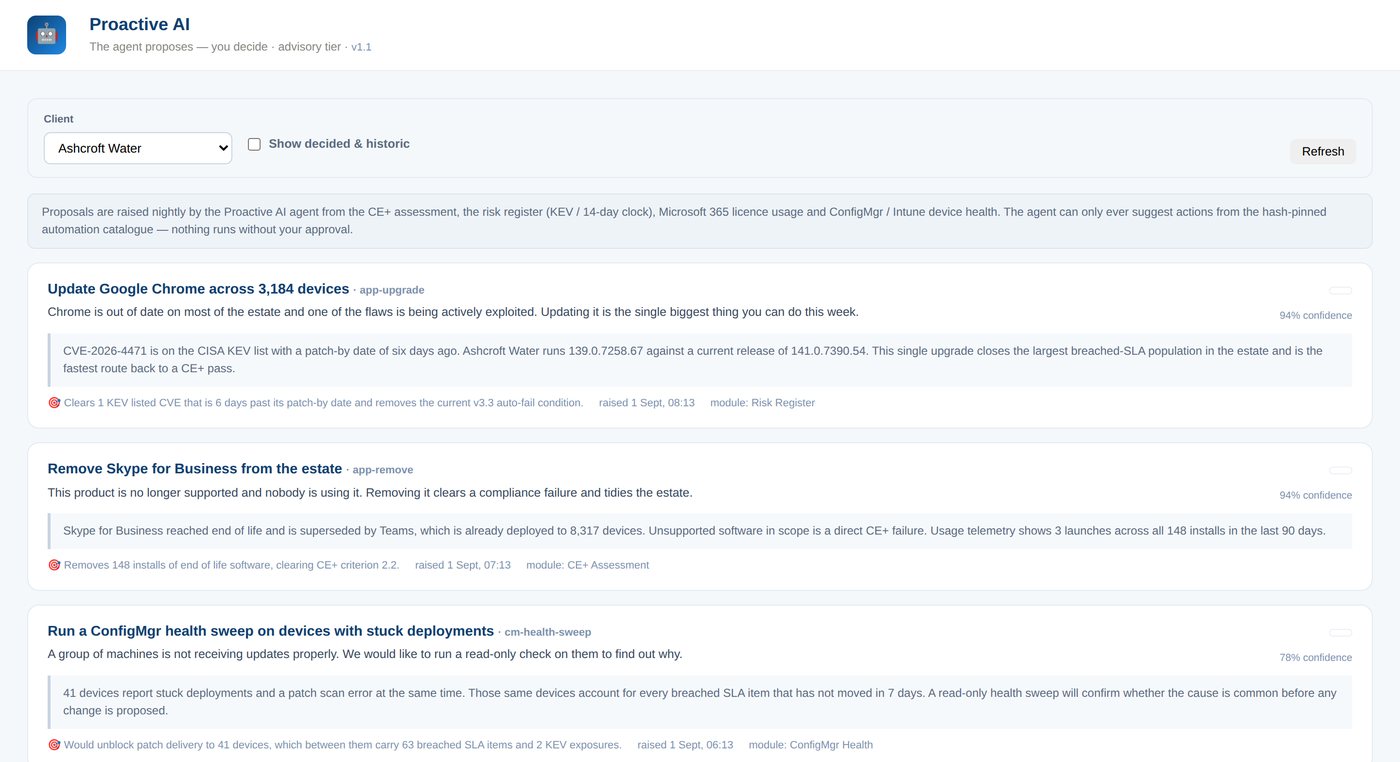Click the summary 'A group of machines is not receiving updates'
The image size is (1400, 762).
pyautogui.click(x=365, y=654)
